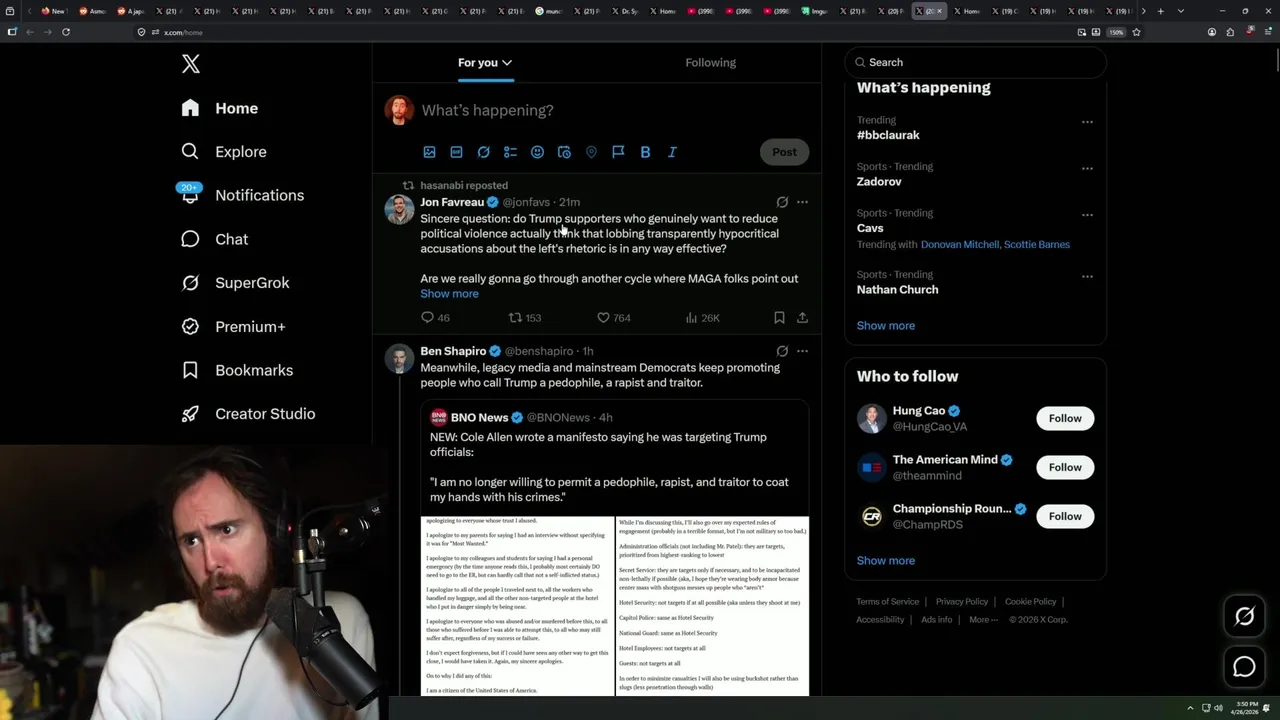Bookmark Jon Favreau's post

[779, 318]
